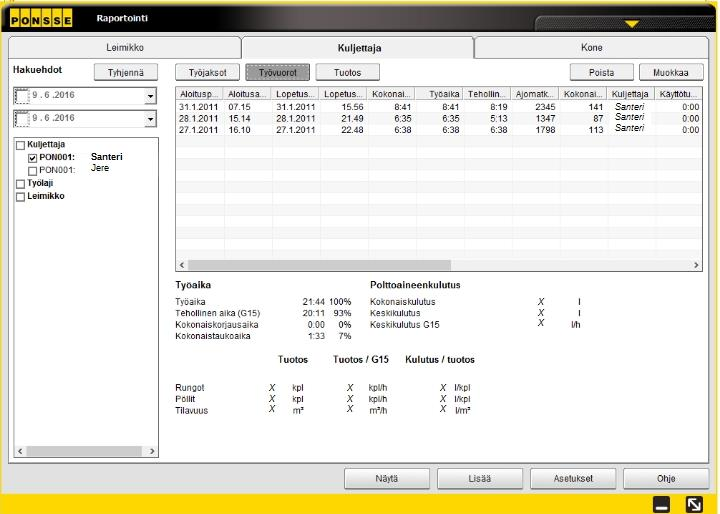This screenshot has height=514, width=720.
Task: Click the Santeri driver name in filter
Action: coord(107,157)
